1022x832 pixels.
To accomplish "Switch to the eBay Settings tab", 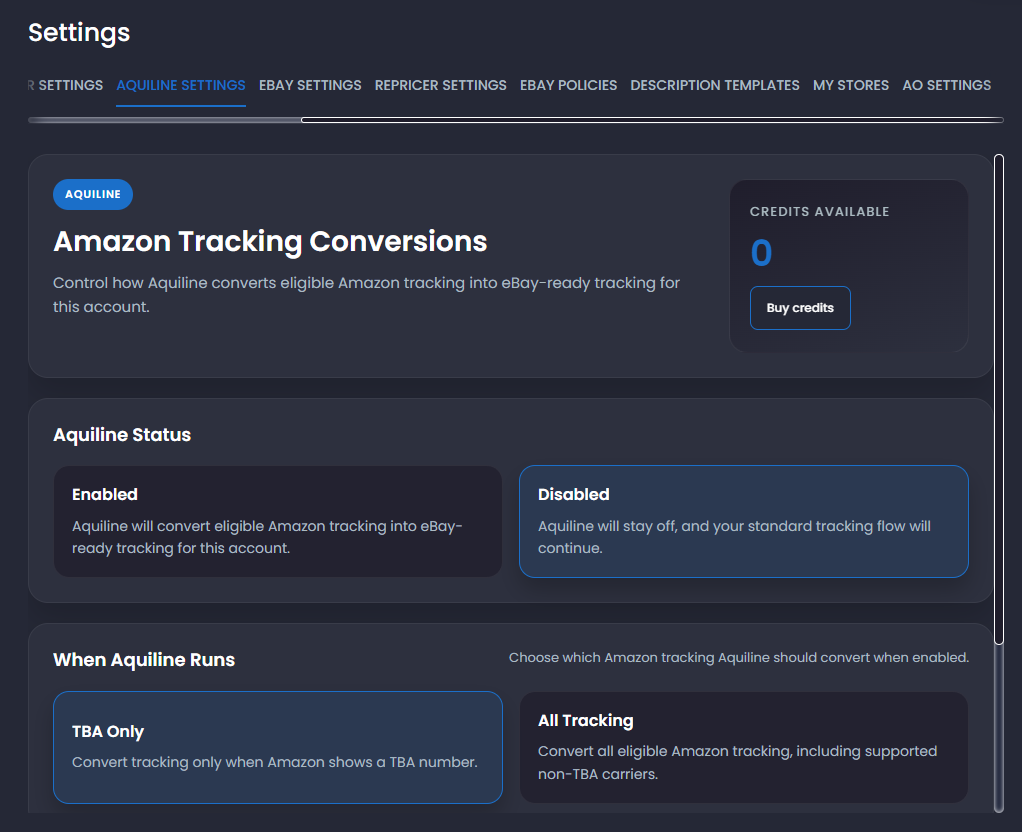I will point(310,85).
